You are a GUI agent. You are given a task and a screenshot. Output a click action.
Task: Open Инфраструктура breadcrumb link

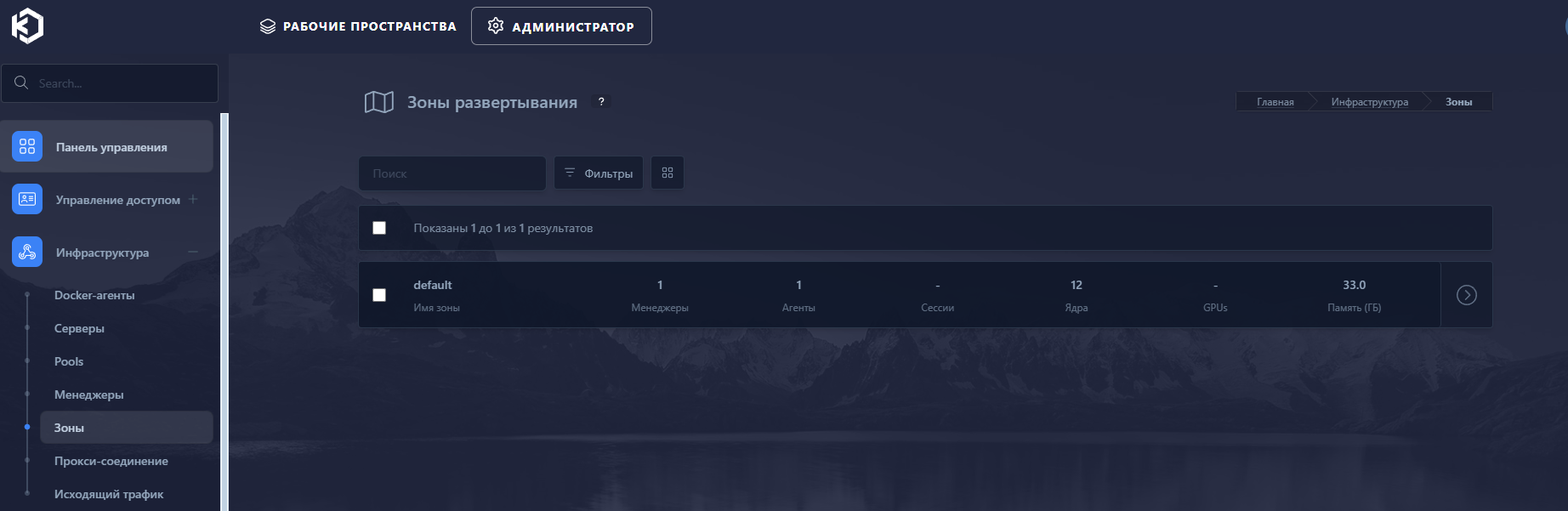click(1369, 102)
